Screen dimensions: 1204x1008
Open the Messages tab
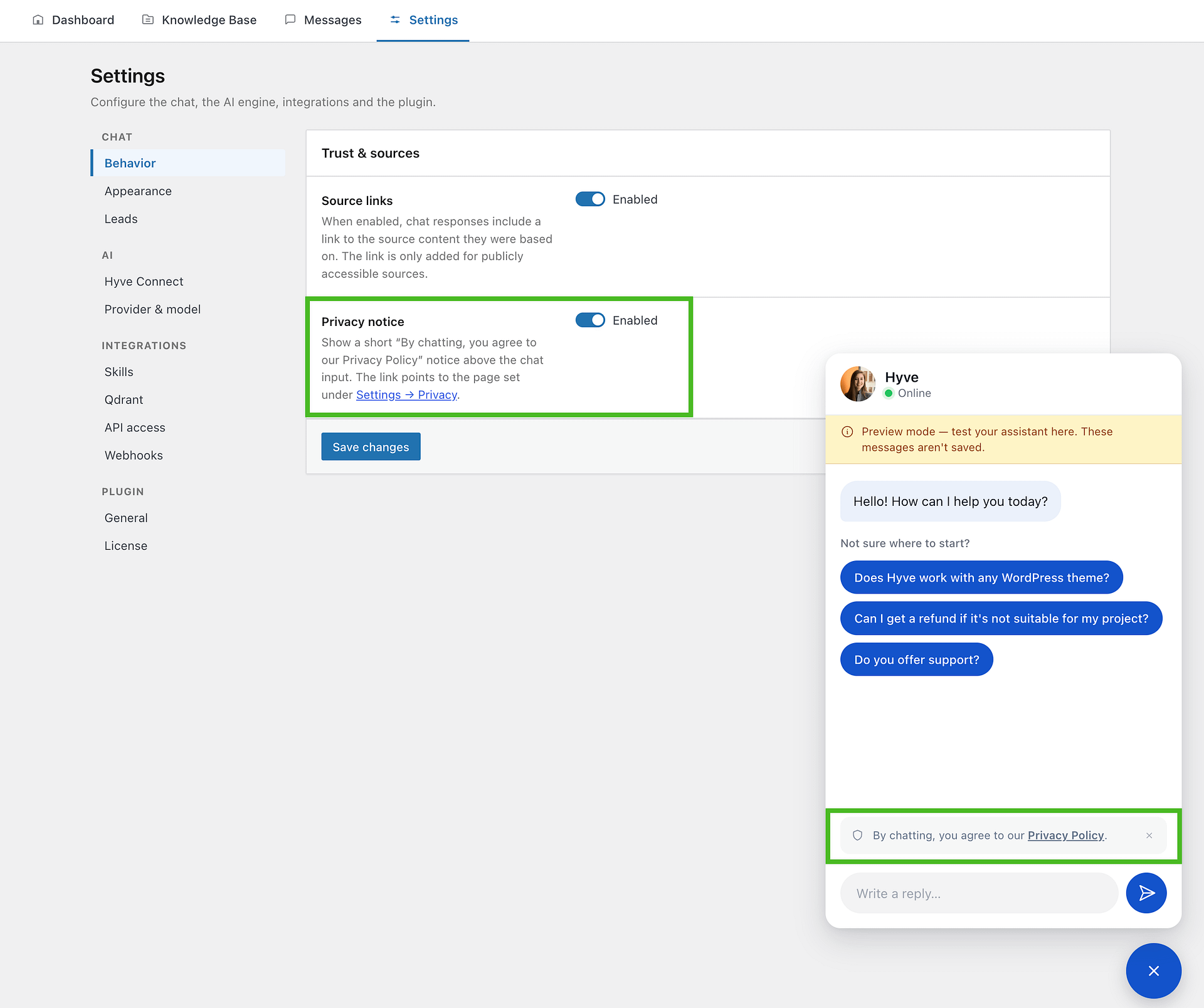click(323, 20)
